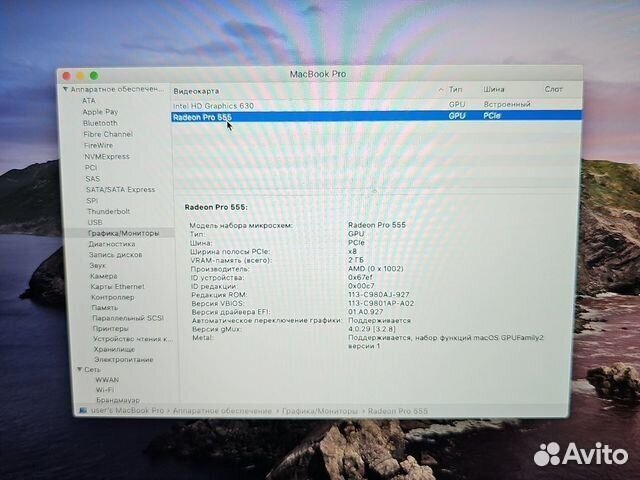Collapse the Сеть tree section
This screenshot has width=640, height=480.
click(x=79, y=369)
